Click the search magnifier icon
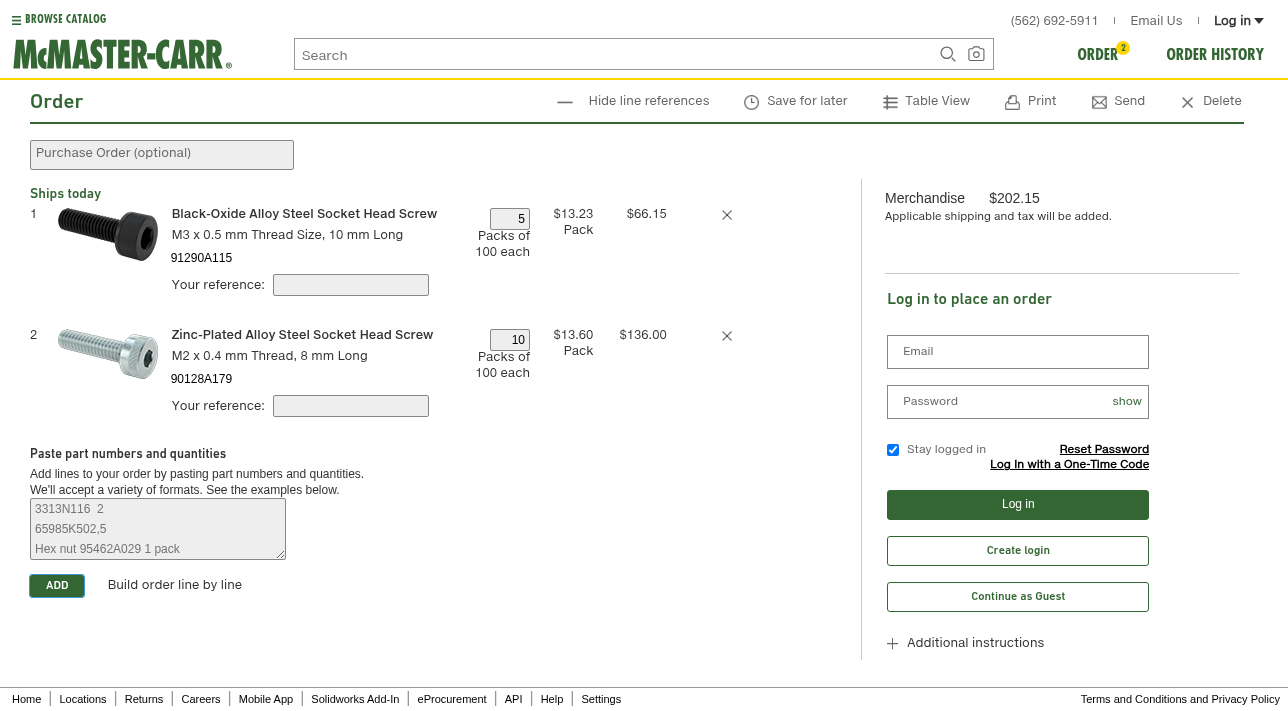The height and width of the screenshot is (711, 1288). pyautogui.click(x=948, y=55)
